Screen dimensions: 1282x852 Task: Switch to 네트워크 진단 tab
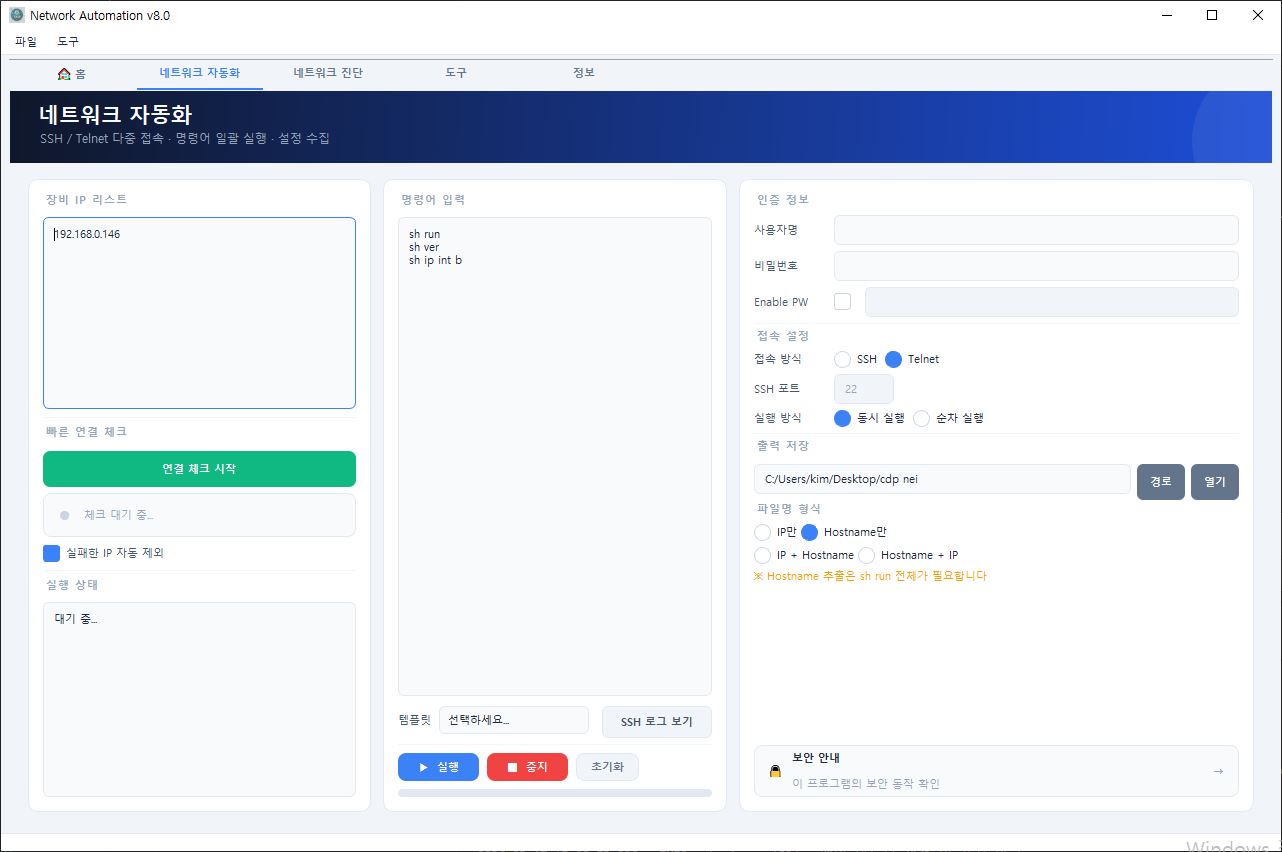(x=328, y=73)
